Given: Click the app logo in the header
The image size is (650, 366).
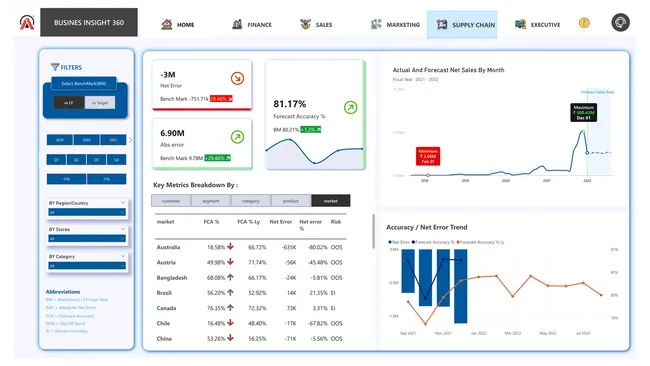Looking at the screenshot, I should 27,22.
